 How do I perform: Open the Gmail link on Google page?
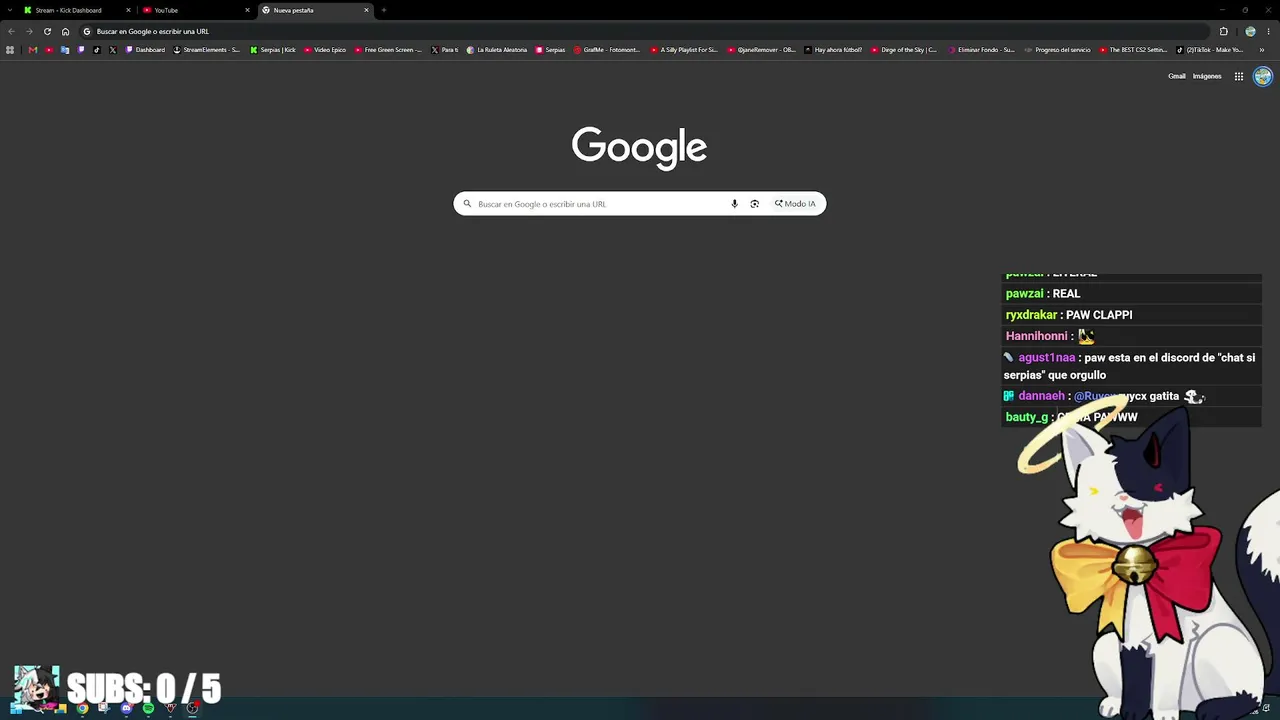[x=1177, y=76]
